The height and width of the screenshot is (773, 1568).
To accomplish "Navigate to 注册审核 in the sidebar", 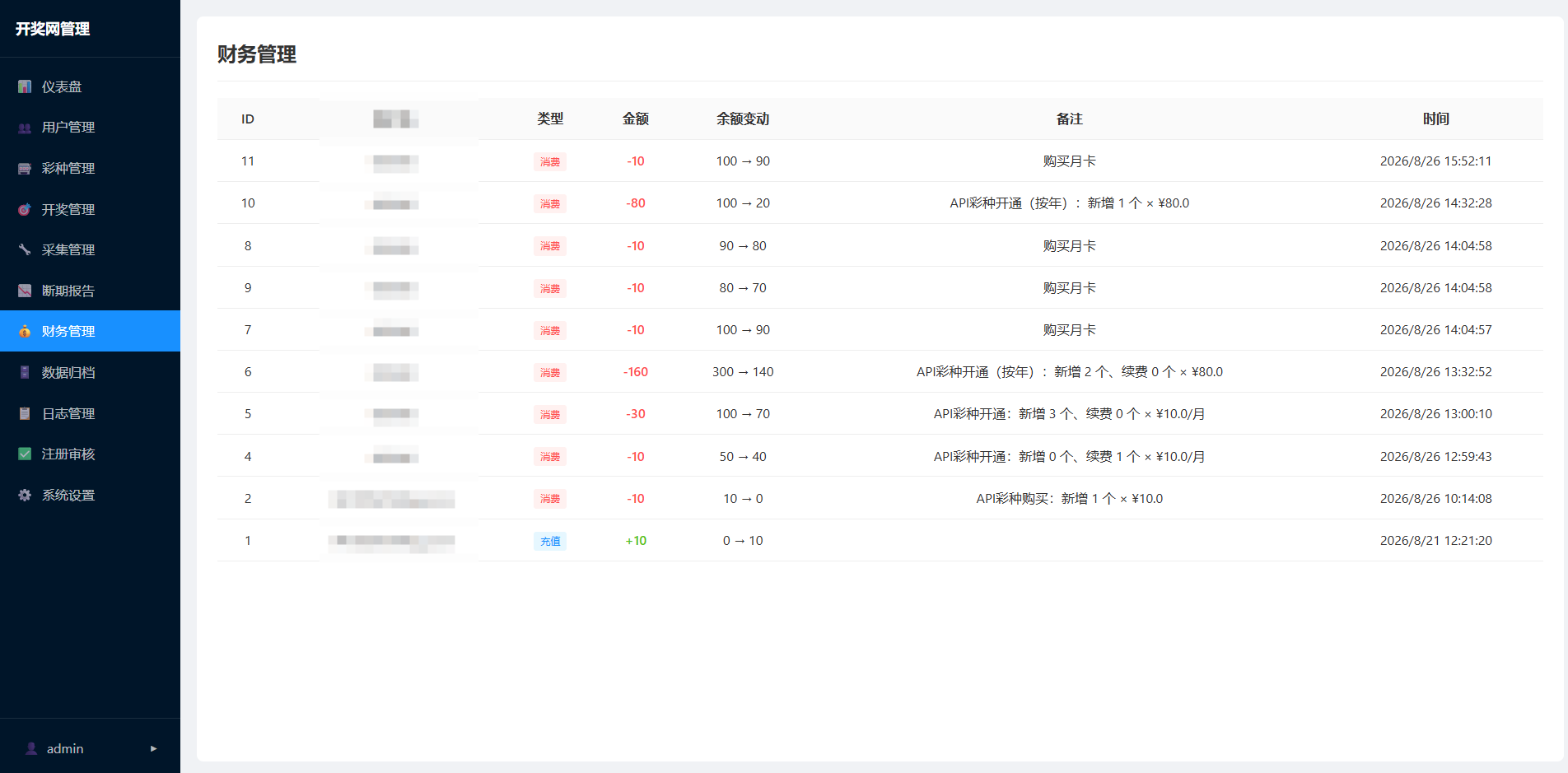I will pyautogui.click(x=90, y=454).
